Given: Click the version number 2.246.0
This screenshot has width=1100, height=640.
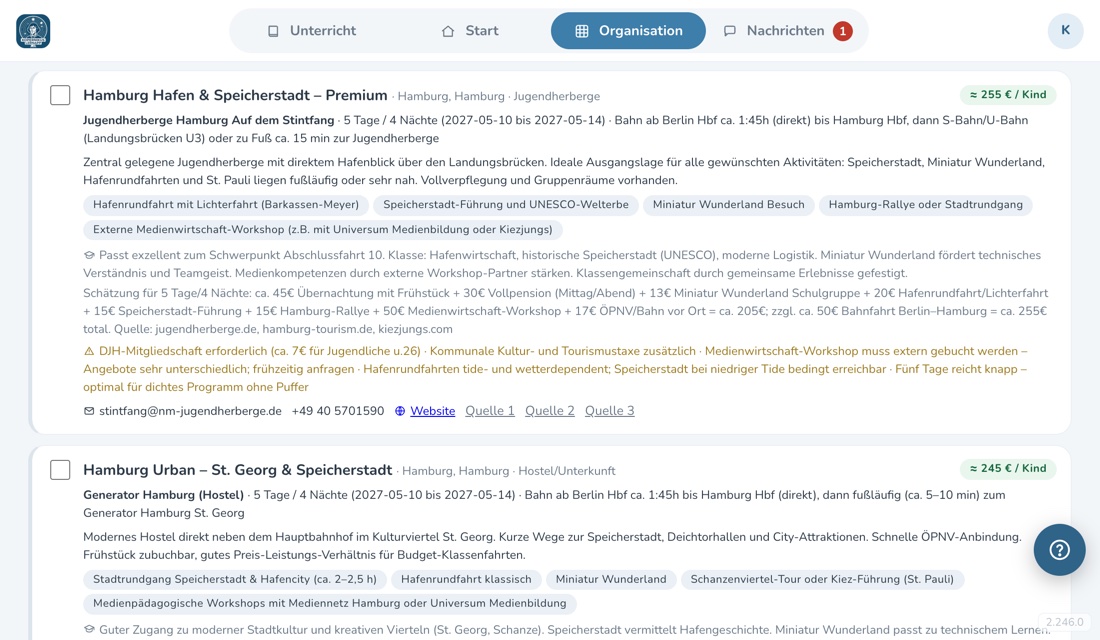Looking at the screenshot, I should (x=1064, y=622).
